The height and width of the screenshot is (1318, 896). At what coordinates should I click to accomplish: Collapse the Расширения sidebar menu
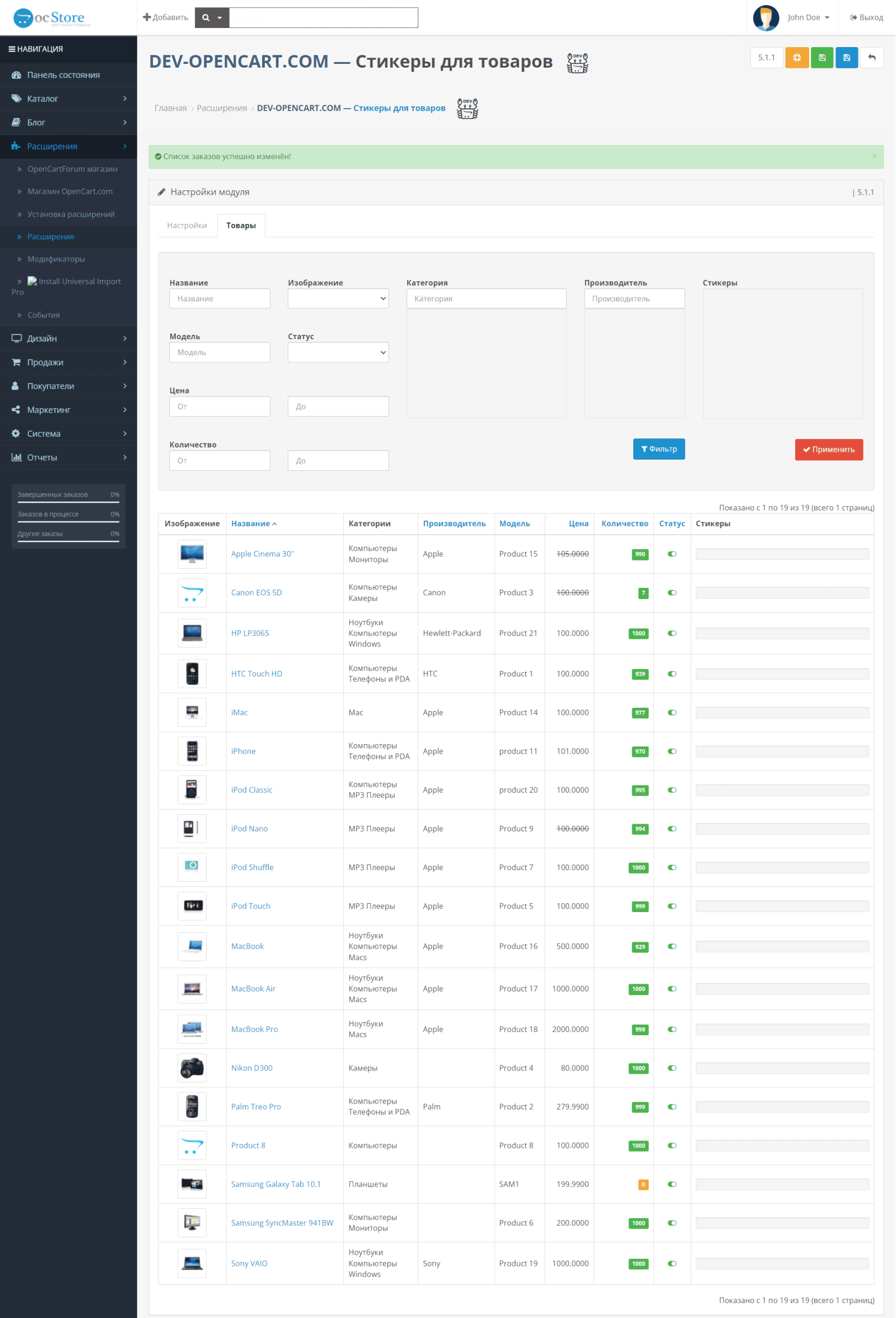coord(69,146)
